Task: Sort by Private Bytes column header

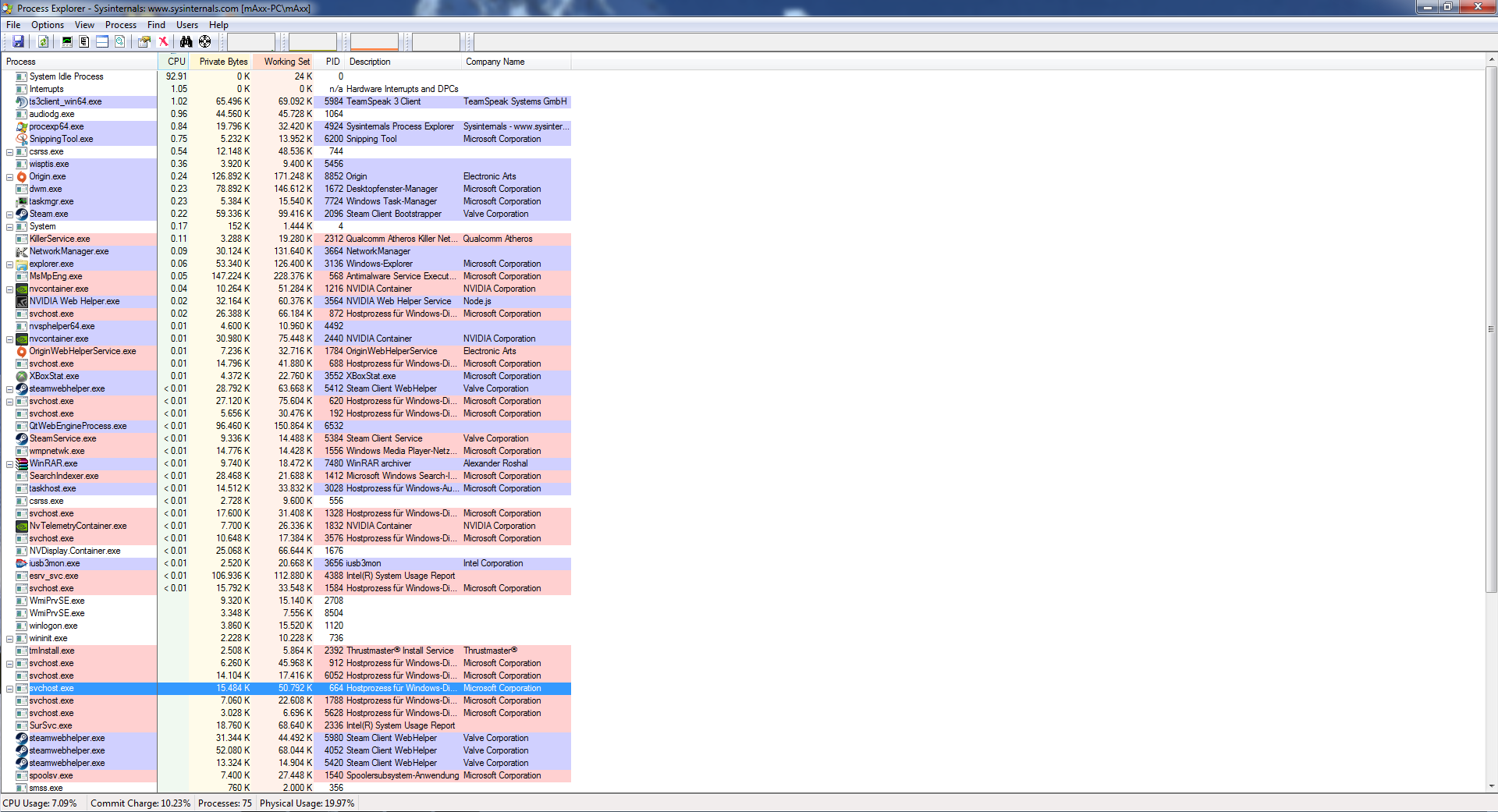Action: click(x=220, y=62)
